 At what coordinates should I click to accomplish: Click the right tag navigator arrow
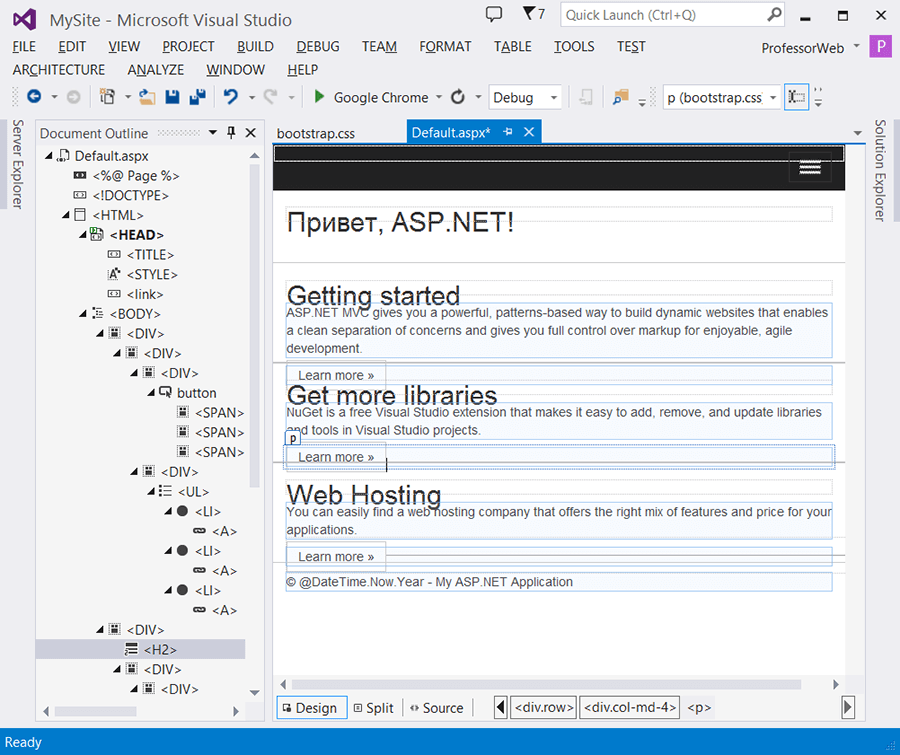click(x=848, y=707)
